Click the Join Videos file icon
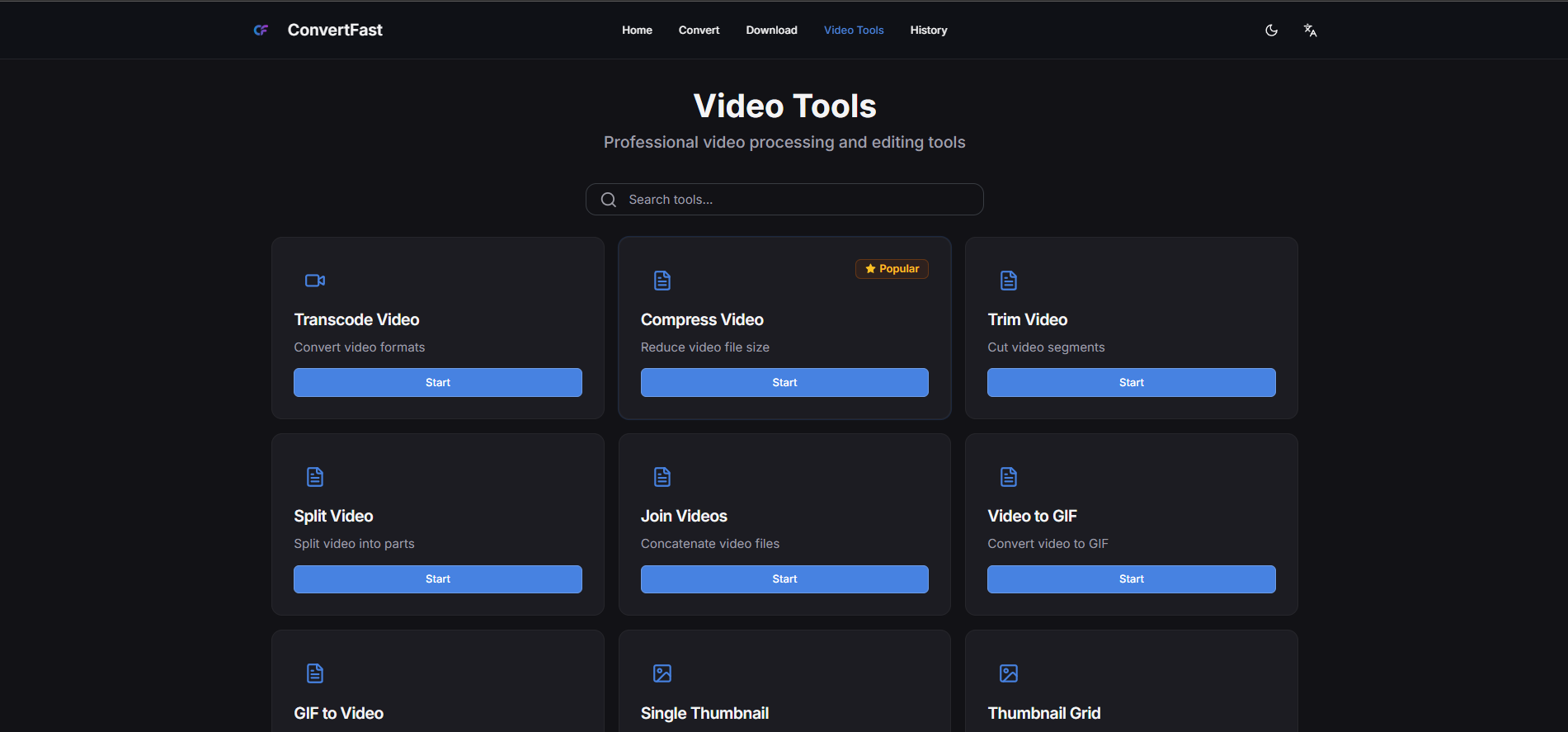 click(662, 477)
